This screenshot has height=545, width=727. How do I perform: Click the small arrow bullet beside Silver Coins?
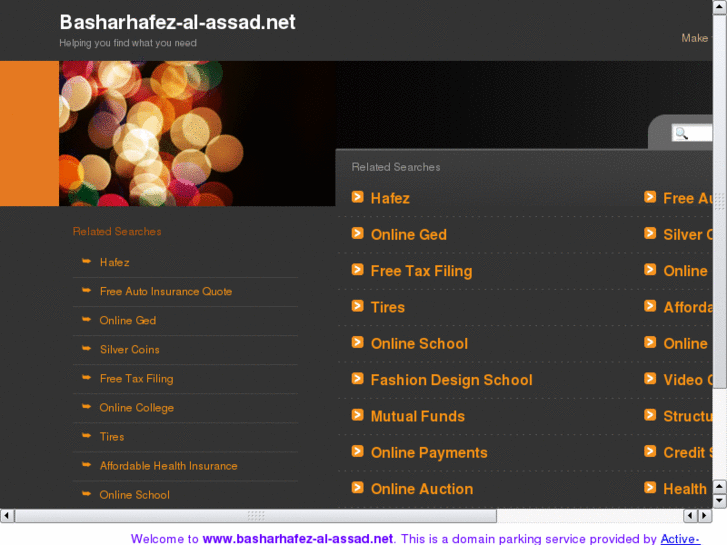pos(87,349)
